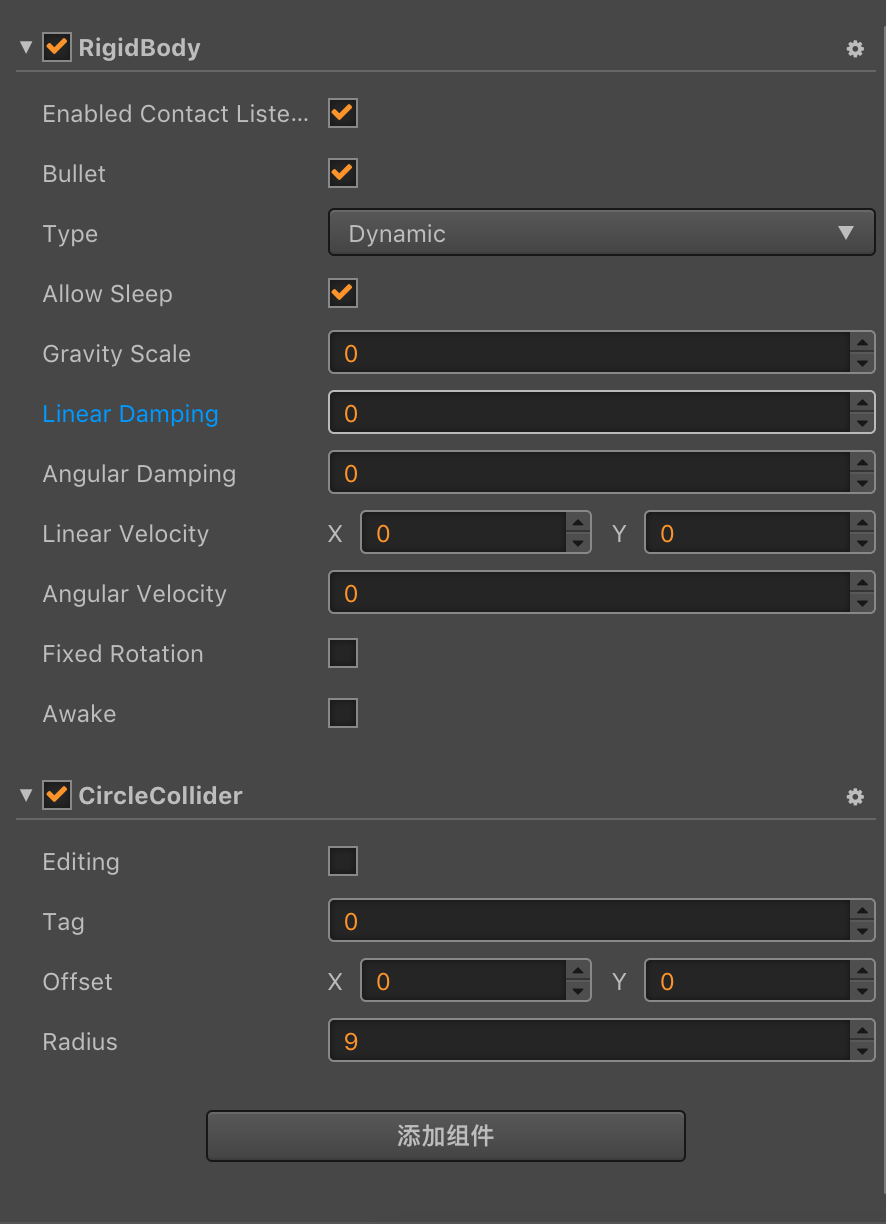The width and height of the screenshot is (886, 1224).
Task: Toggle the CircleCollider Editing checkbox
Action: tap(343, 861)
